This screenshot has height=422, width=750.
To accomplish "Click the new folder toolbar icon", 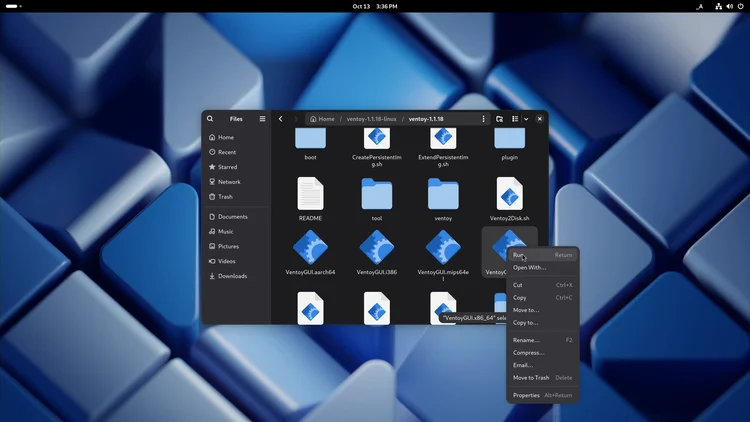I will (x=499, y=119).
